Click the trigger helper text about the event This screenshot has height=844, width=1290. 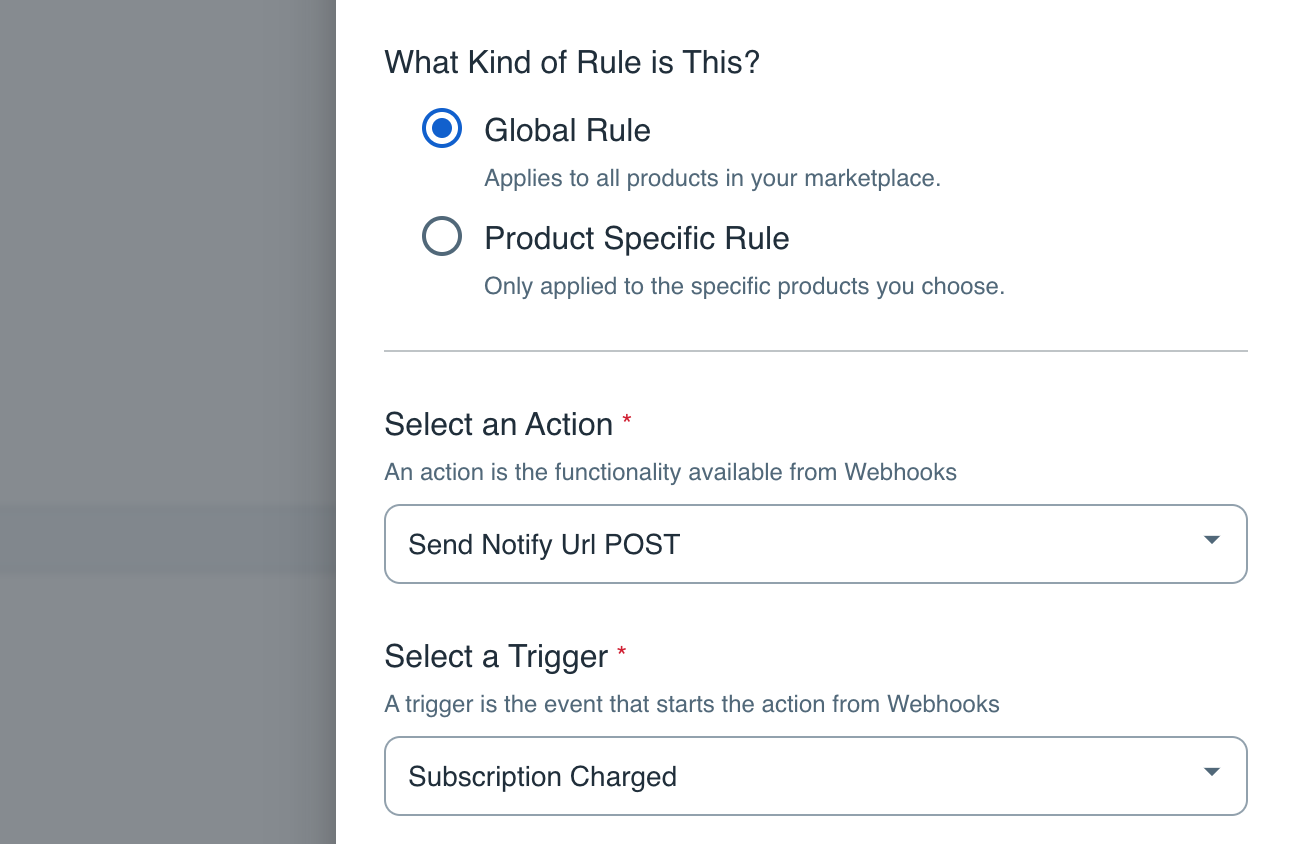pyautogui.click(x=691, y=704)
